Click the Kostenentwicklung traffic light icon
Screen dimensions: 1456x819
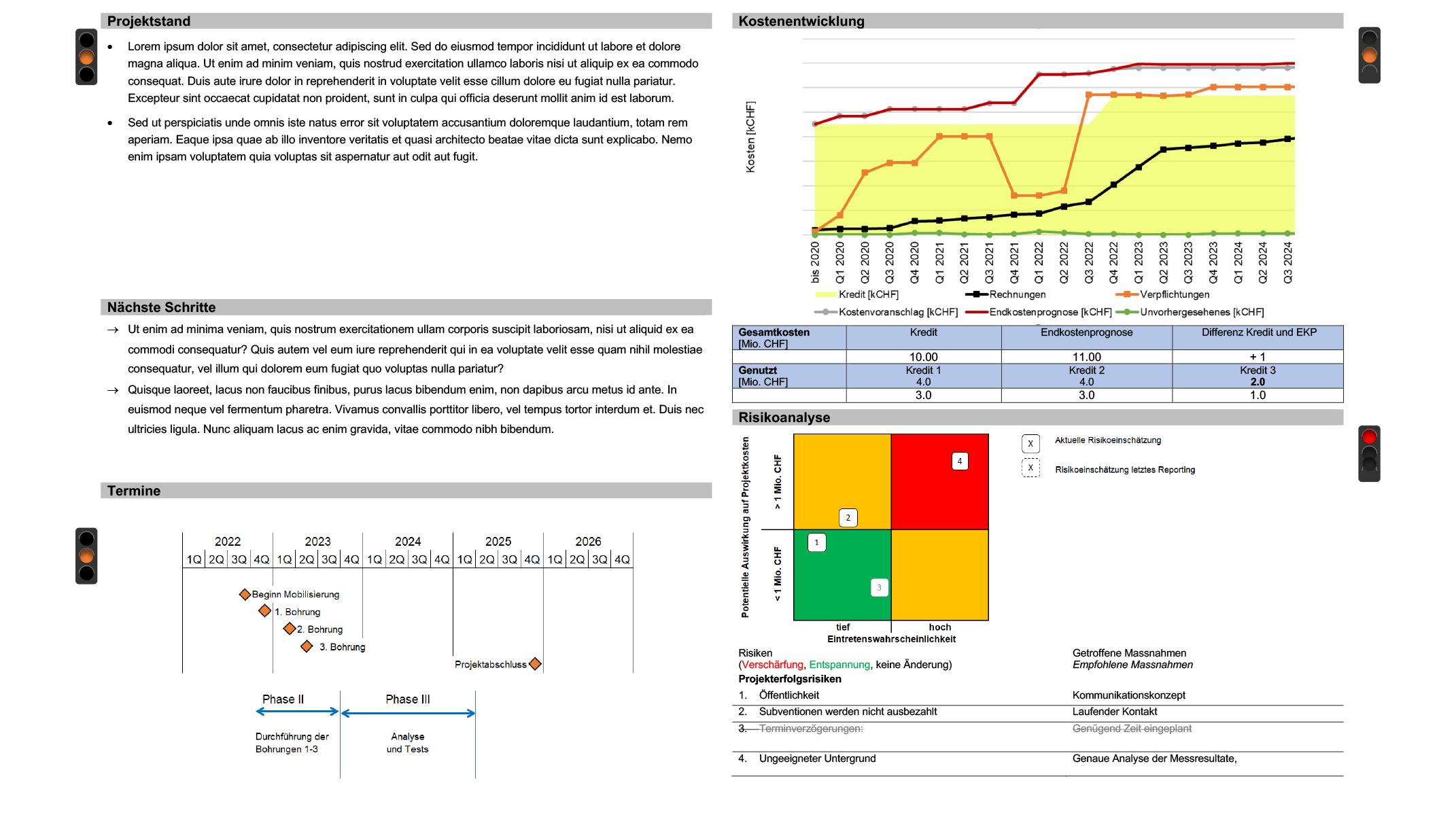point(1369,55)
